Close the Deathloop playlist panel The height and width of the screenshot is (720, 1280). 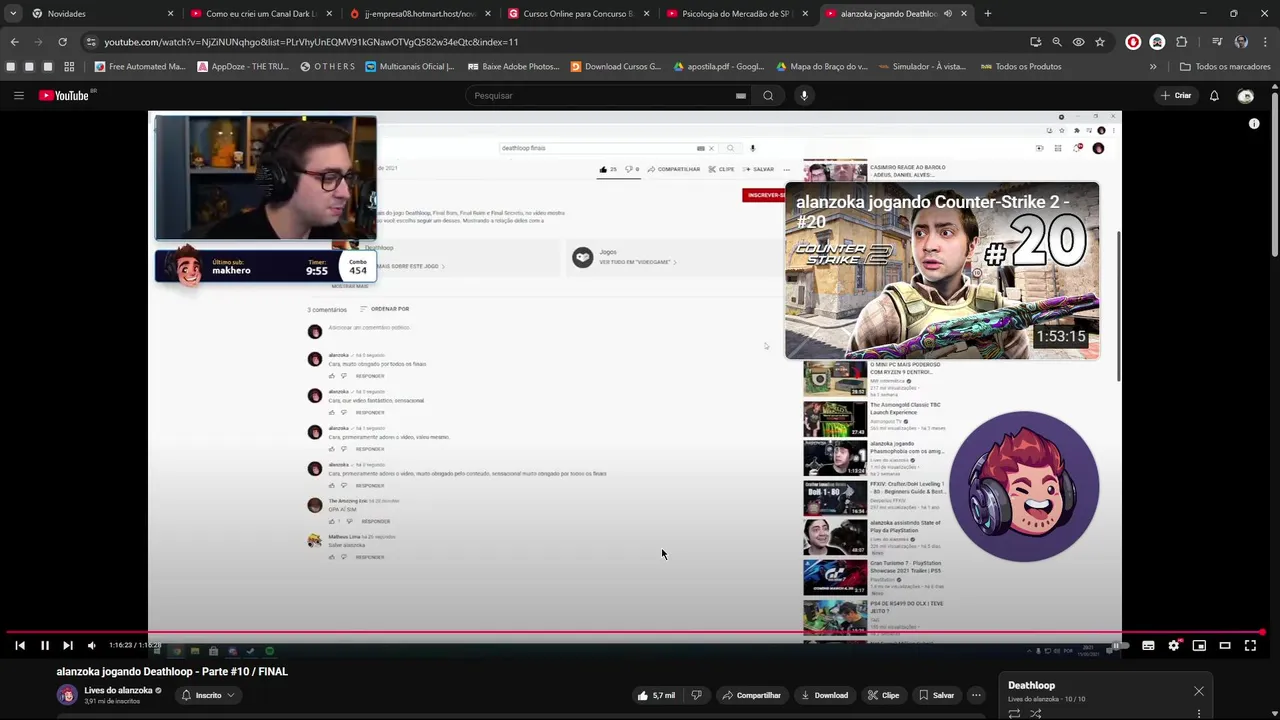pyautogui.click(x=1199, y=691)
